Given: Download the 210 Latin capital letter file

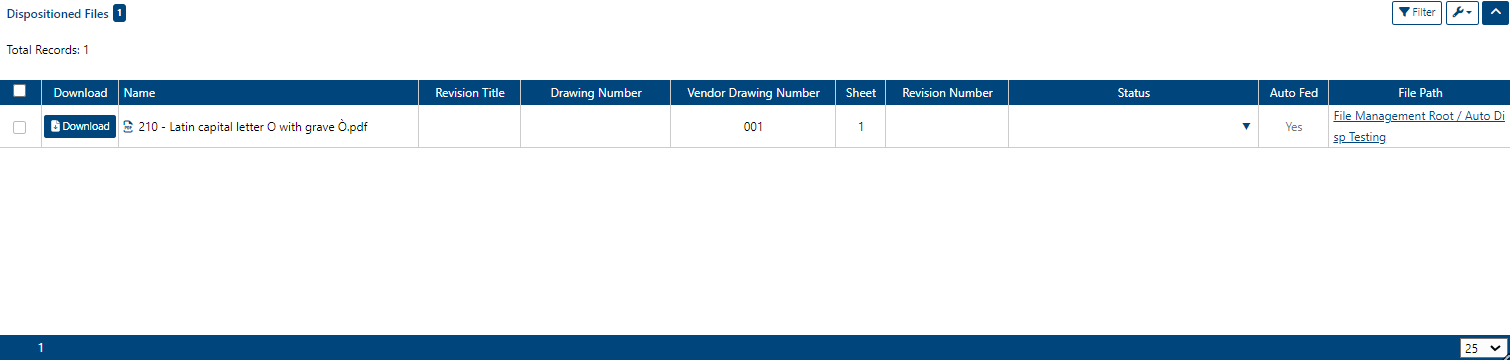Looking at the screenshot, I should [80, 127].
